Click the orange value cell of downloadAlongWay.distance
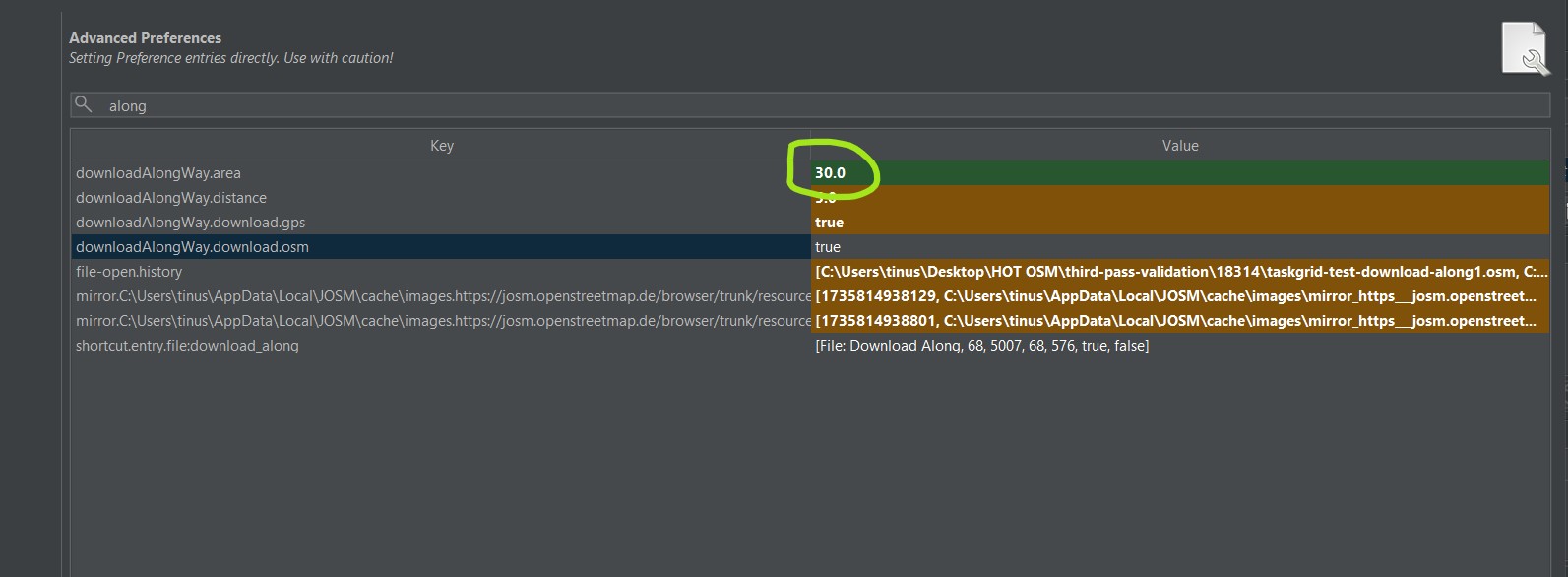 [x=1180, y=198]
